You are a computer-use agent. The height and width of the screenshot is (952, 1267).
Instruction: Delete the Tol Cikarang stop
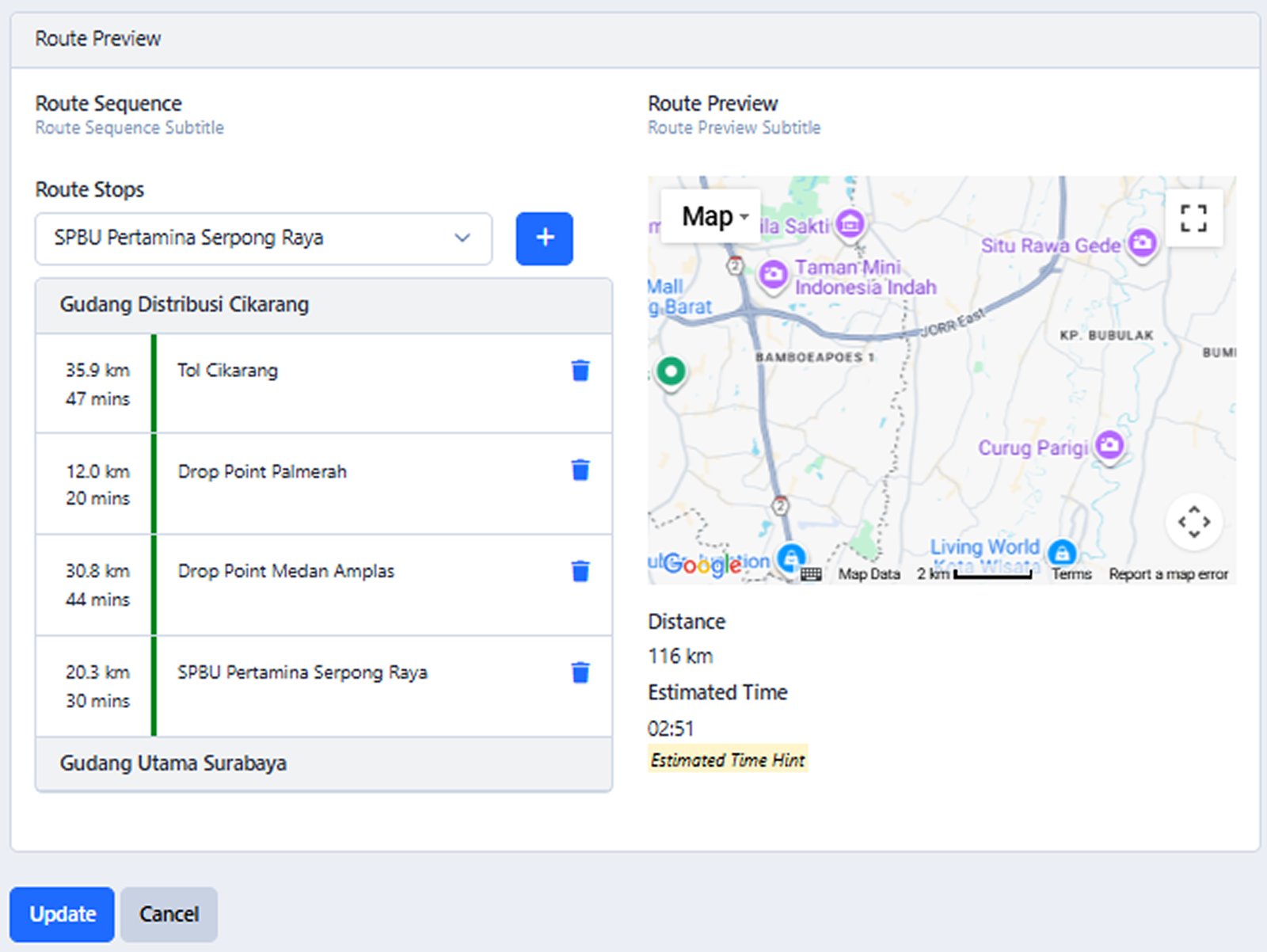click(580, 371)
